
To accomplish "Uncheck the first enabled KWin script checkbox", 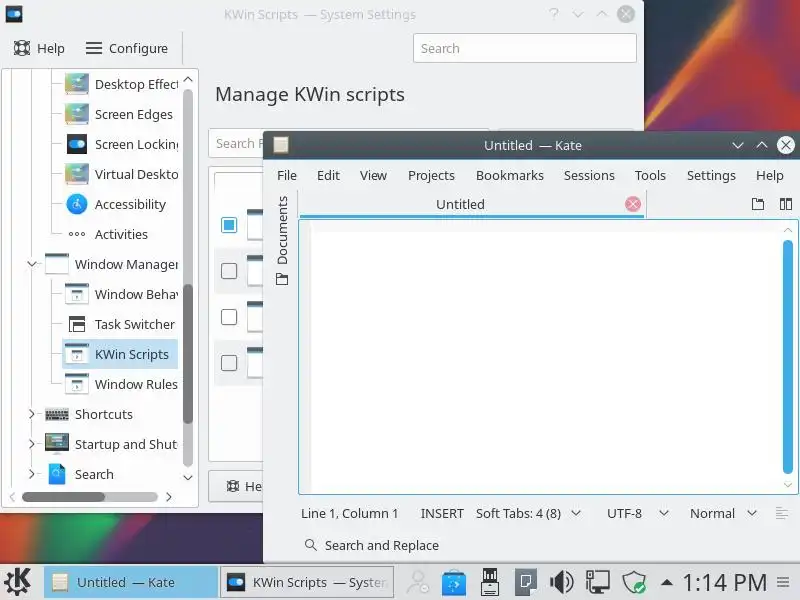I will [229, 225].
